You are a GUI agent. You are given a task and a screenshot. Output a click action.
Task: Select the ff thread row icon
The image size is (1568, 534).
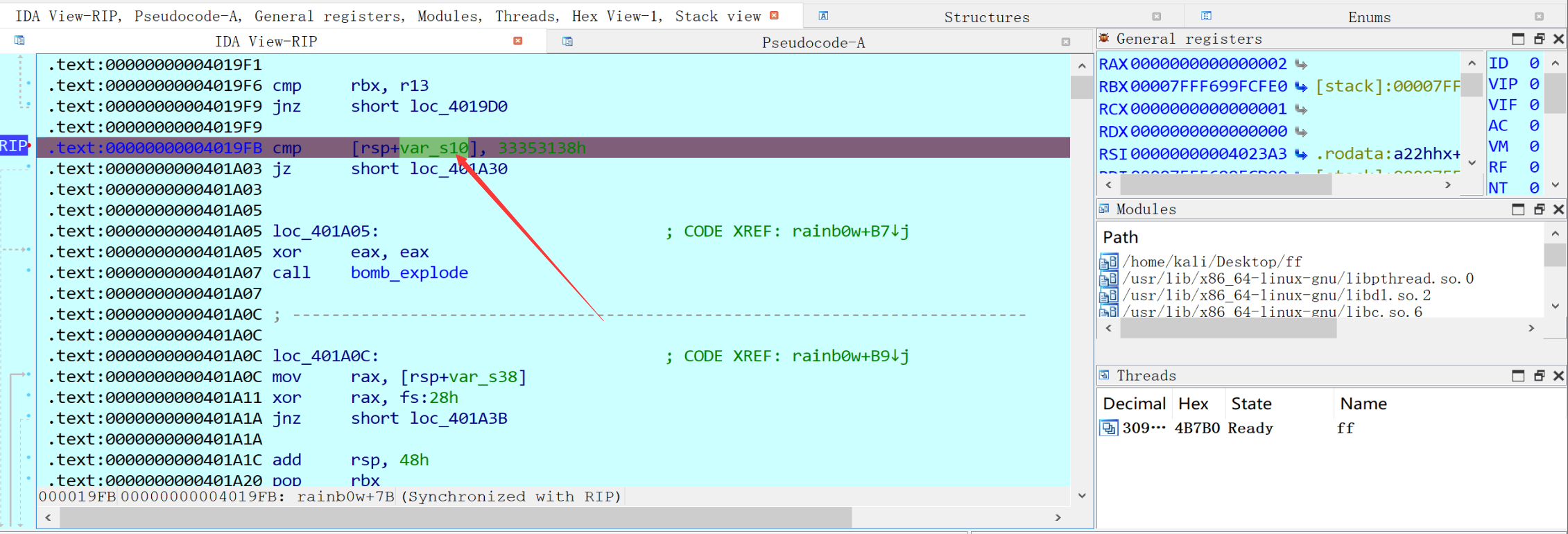click(1108, 428)
